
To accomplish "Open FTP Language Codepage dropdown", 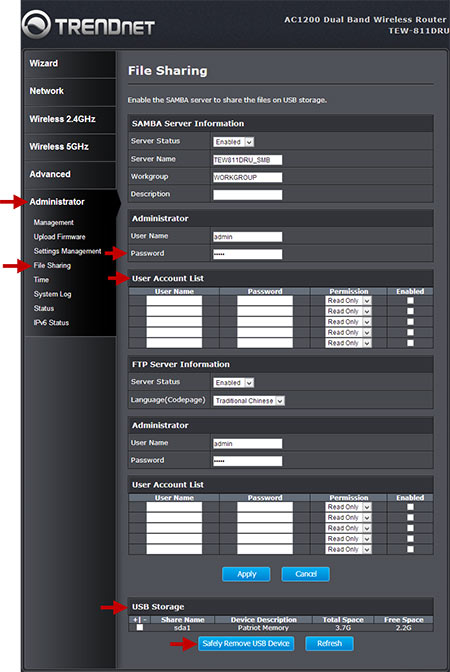I will click(x=249, y=401).
